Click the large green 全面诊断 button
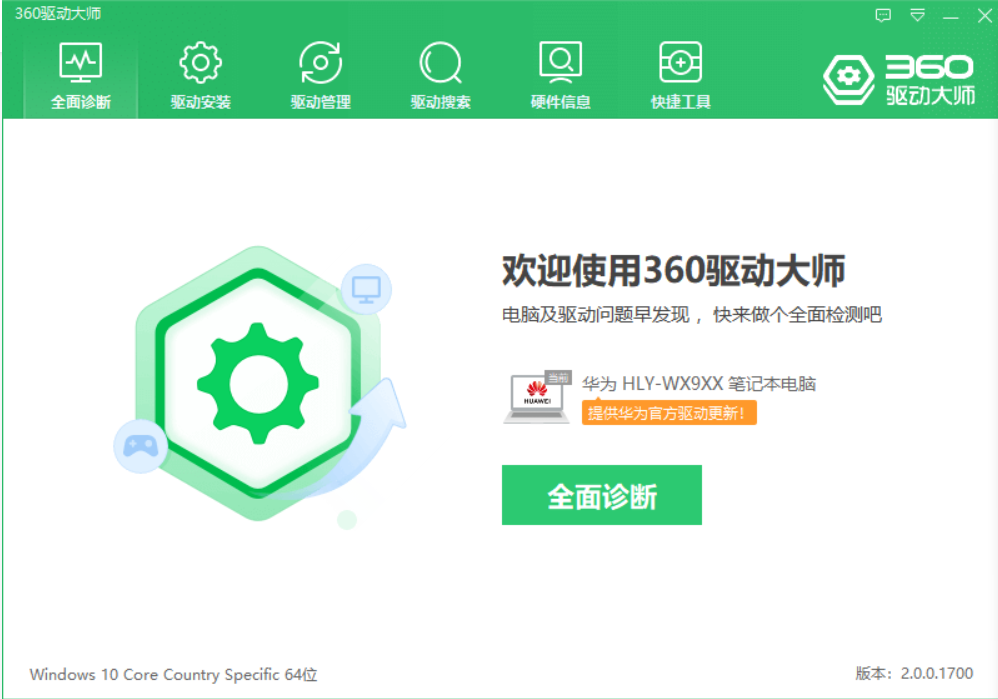This screenshot has width=998, height=699. (x=601, y=495)
